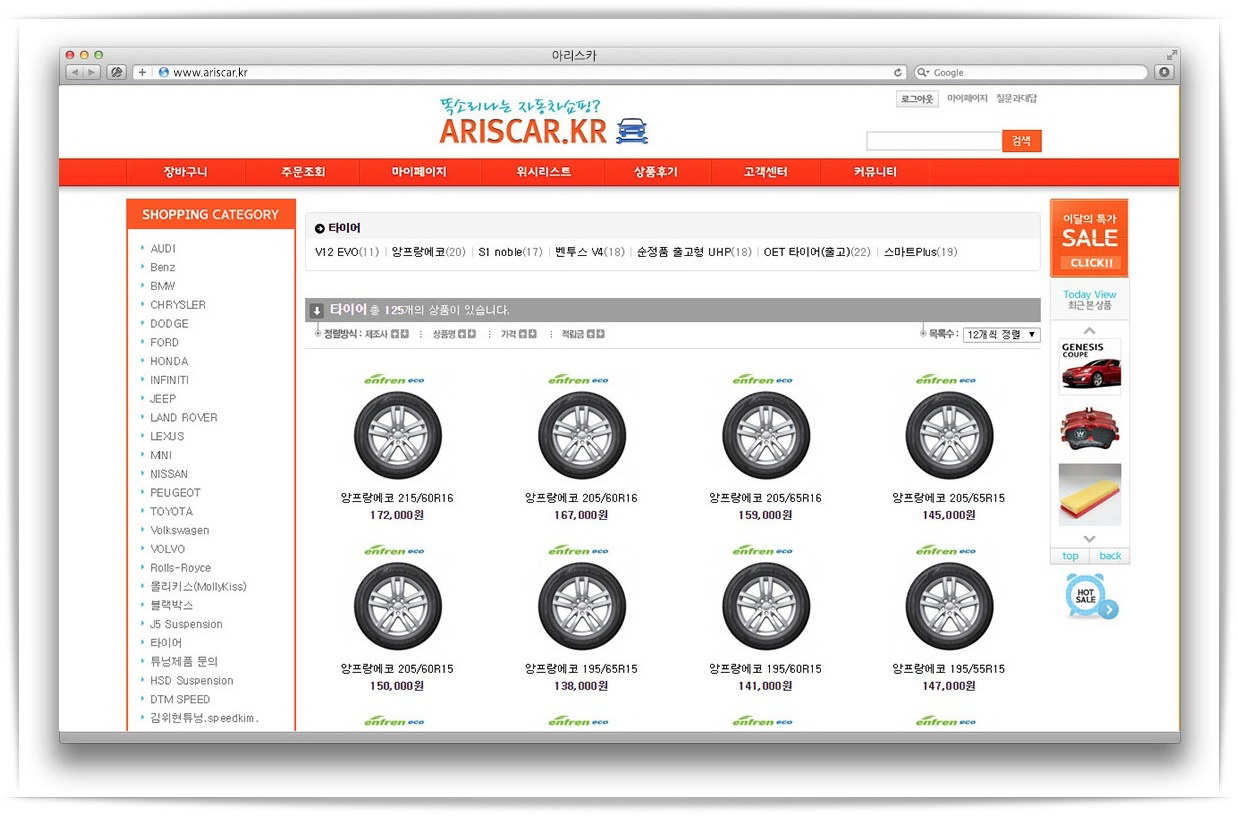This screenshot has width=1238, height=816.
Task: Select DTM SPEED in shopping category
Action: coord(180,699)
